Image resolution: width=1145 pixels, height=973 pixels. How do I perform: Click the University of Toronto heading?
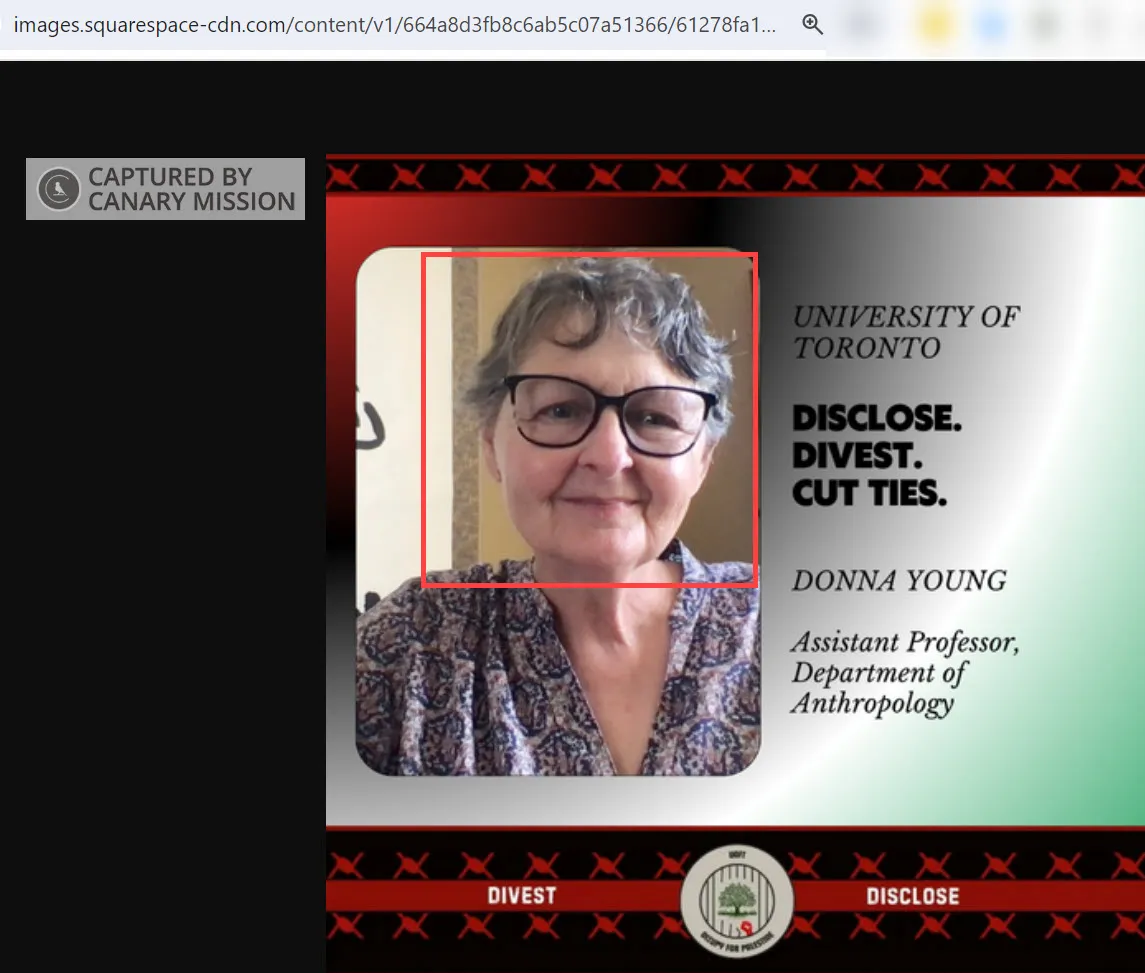click(906, 332)
